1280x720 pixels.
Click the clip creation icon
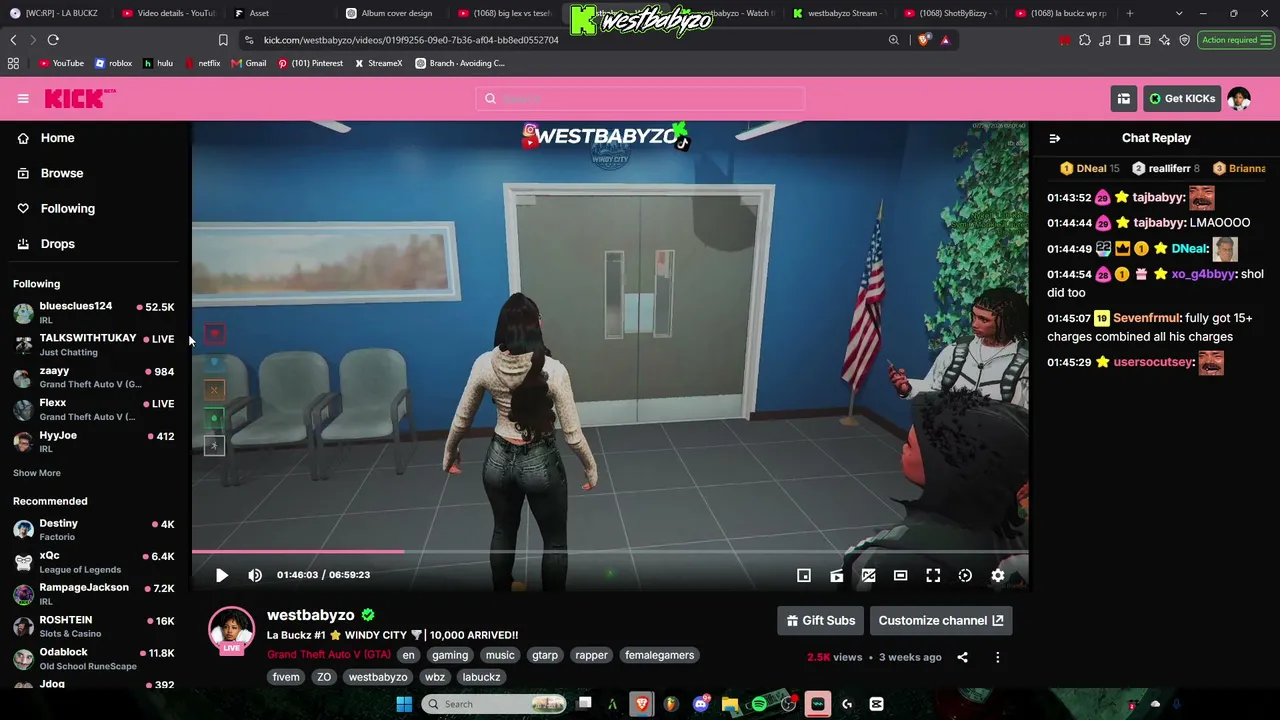pyautogui.click(x=837, y=575)
